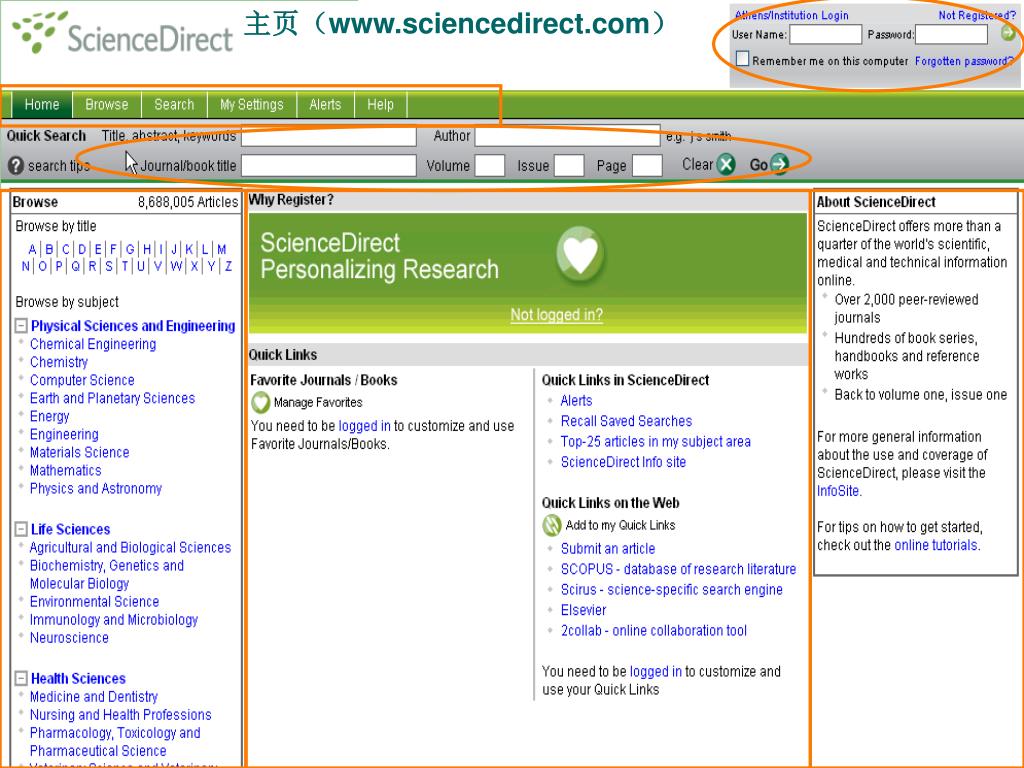Click Athens/Institution Login link

coord(792,15)
